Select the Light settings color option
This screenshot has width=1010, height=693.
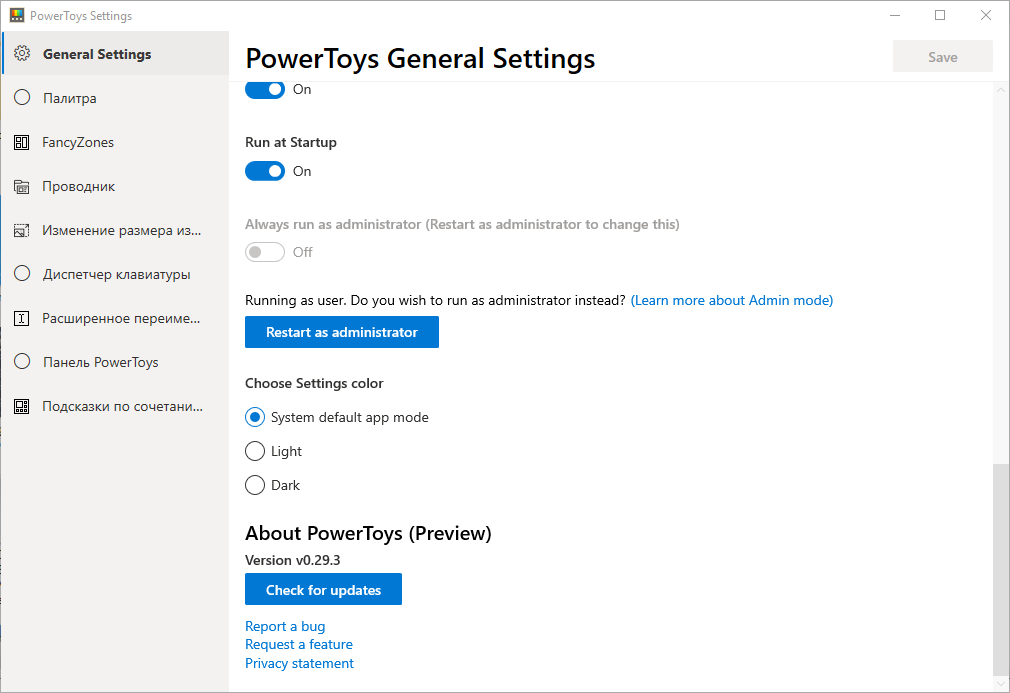255,451
